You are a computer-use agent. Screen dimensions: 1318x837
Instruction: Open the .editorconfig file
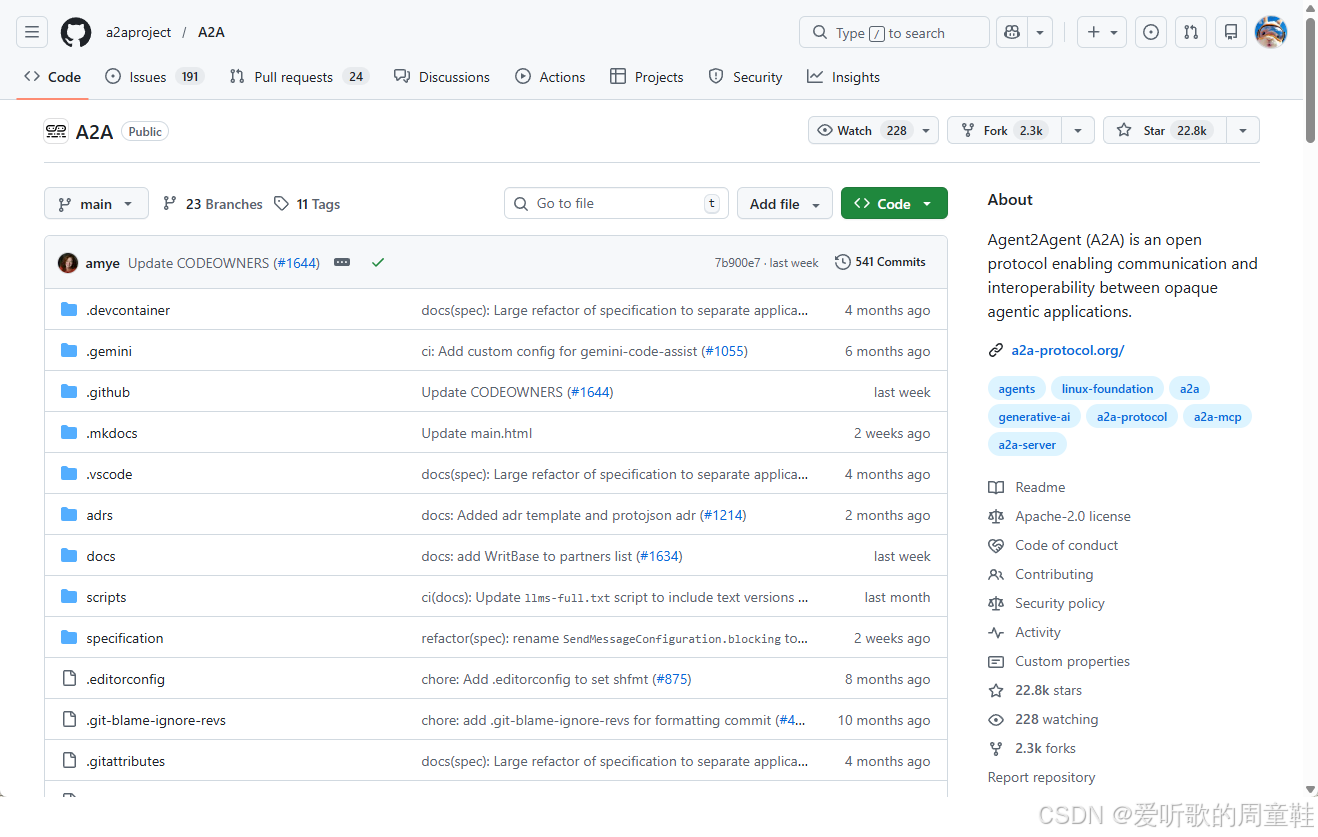[126, 679]
